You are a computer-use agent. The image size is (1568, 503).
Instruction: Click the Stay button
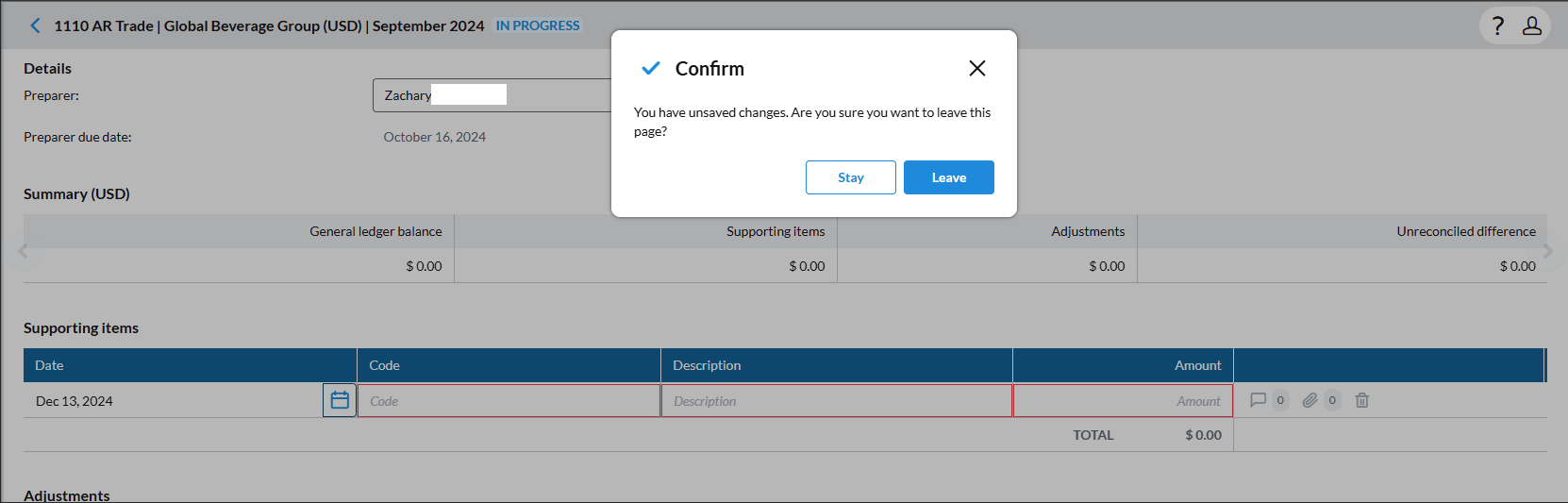(851, 177)
